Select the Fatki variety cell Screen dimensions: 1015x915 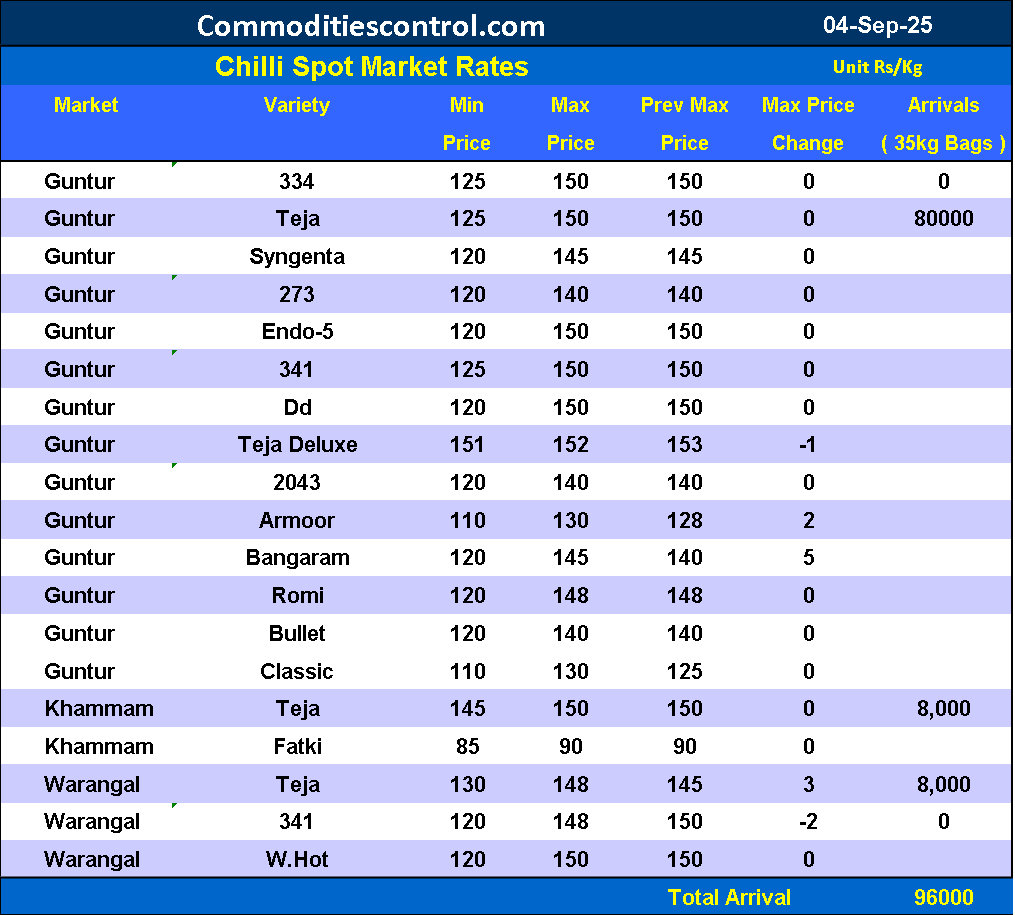click(297, 747)
